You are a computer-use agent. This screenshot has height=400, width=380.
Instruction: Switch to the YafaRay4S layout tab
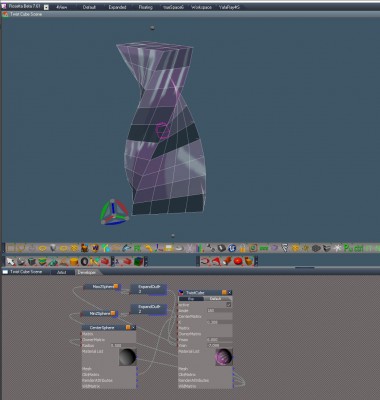point(229,7)
